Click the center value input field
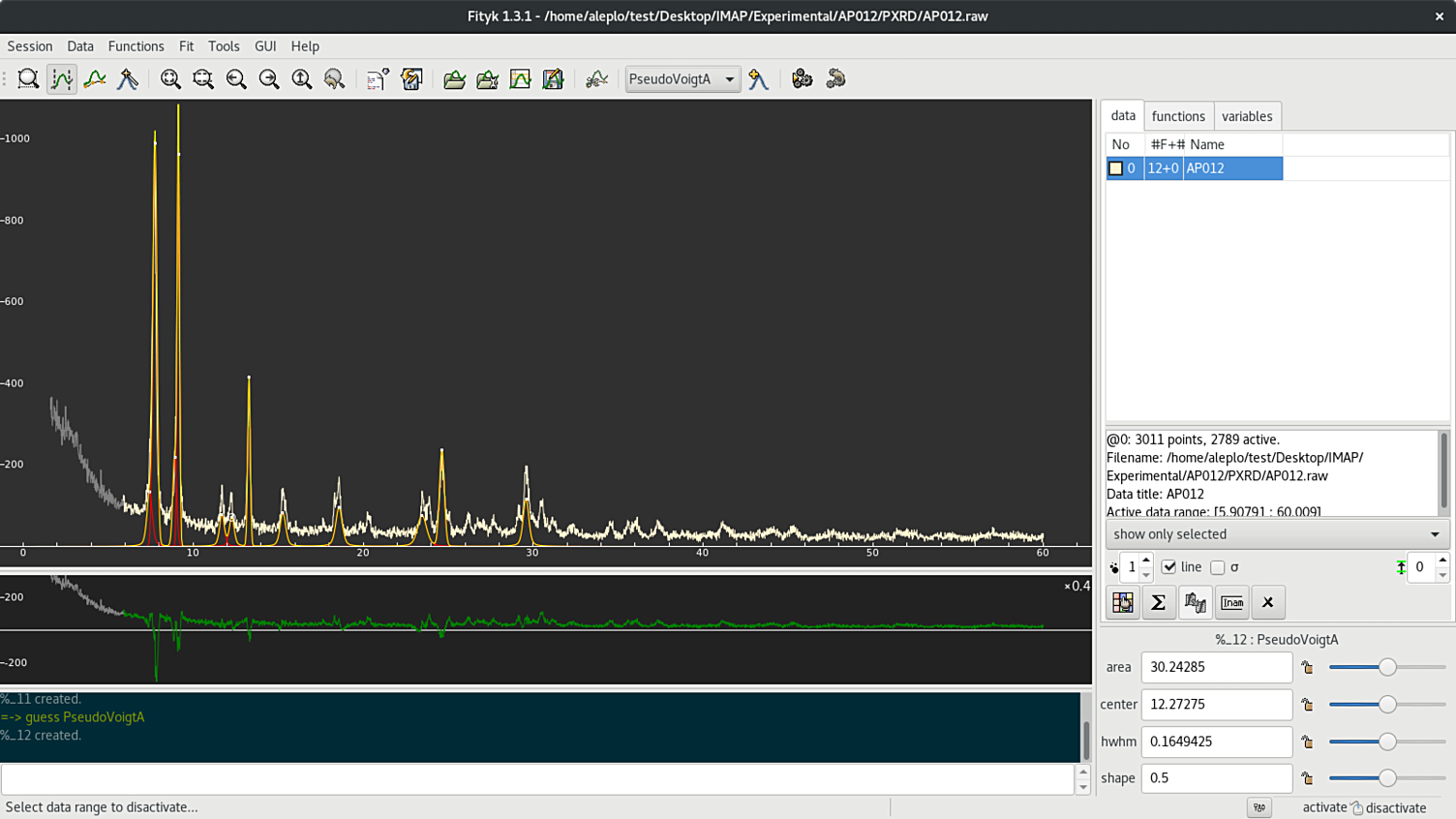The height and width of the screenshot is (819, 1456). [x=1216, y=704]
